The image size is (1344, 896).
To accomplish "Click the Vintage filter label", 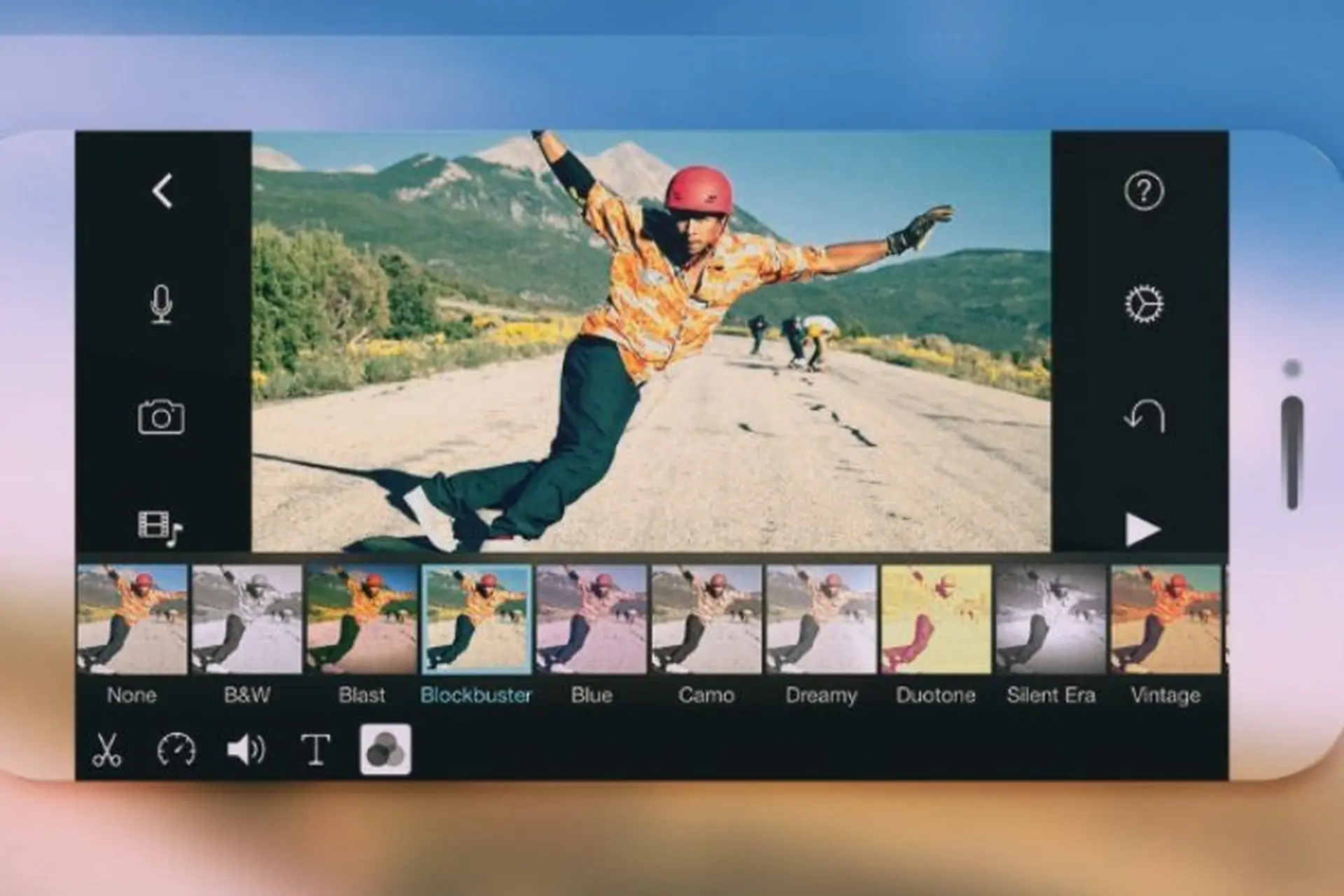I will click(x=1165, y=695).
